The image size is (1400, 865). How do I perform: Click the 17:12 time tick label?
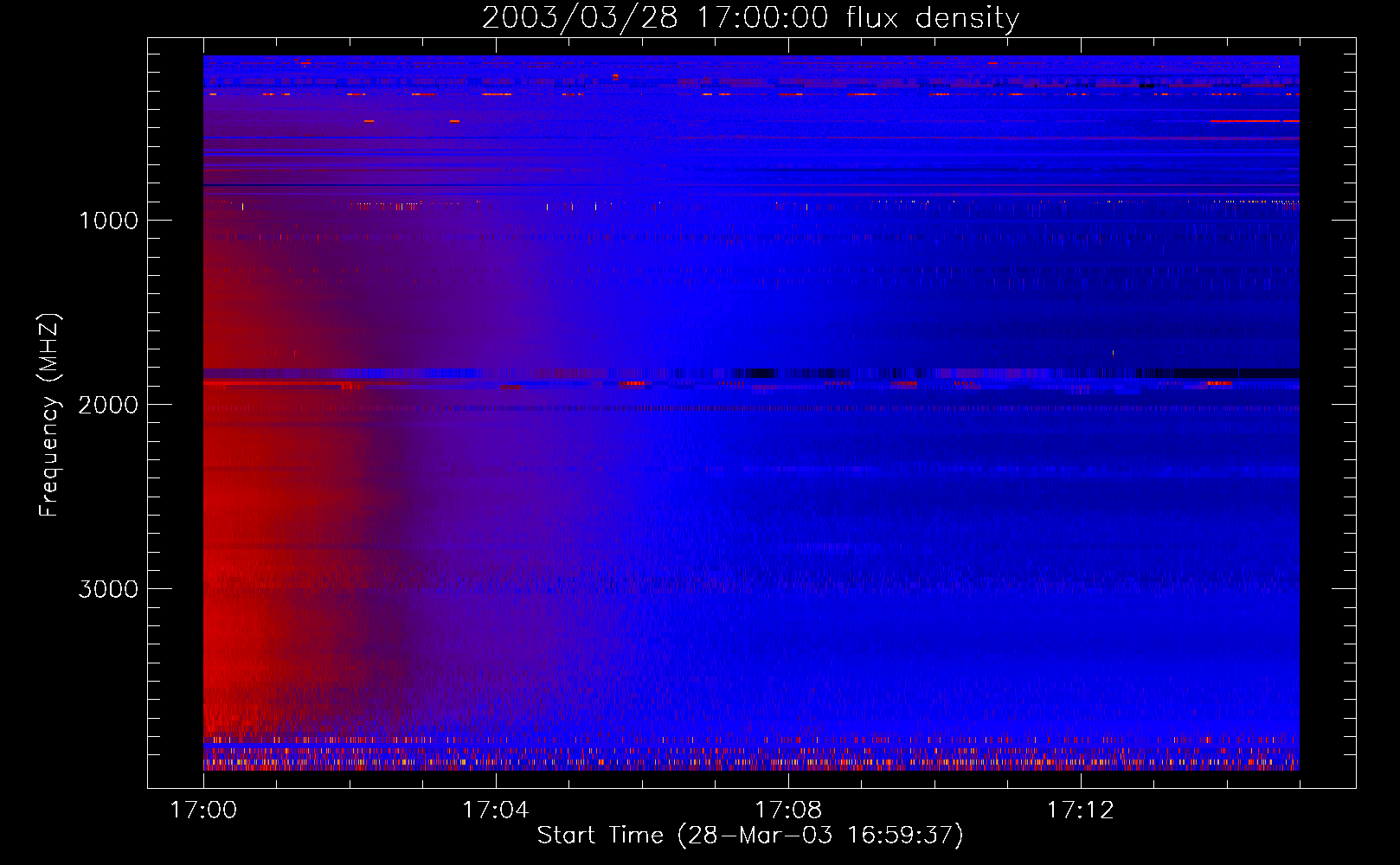[1080, 811]
